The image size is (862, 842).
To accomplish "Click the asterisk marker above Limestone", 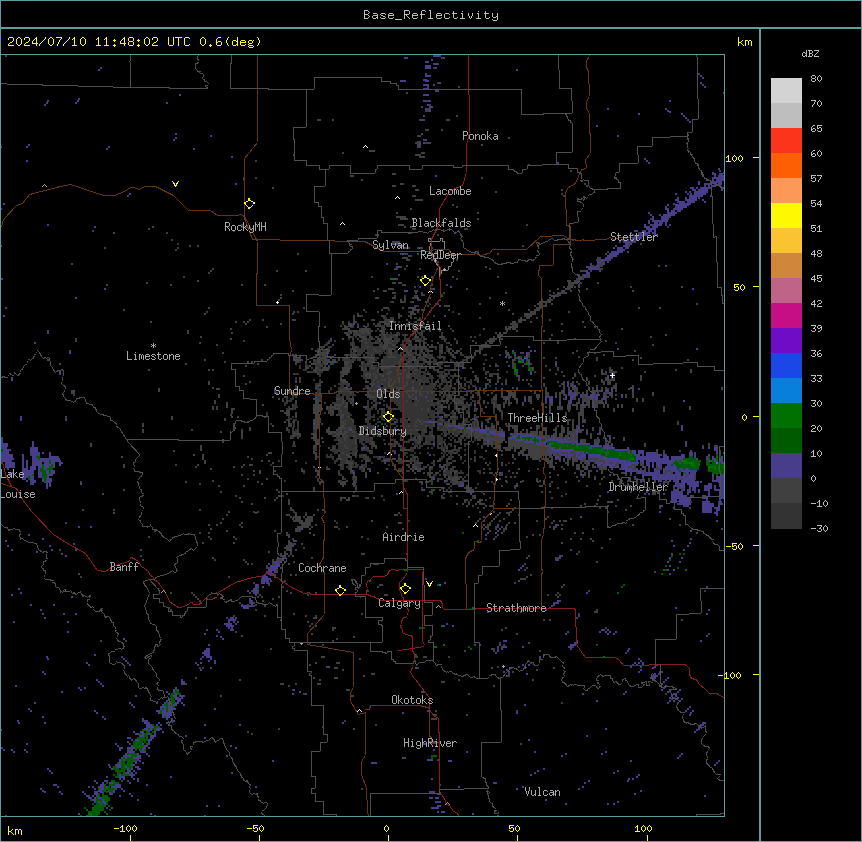I will (x=153, y=346).
